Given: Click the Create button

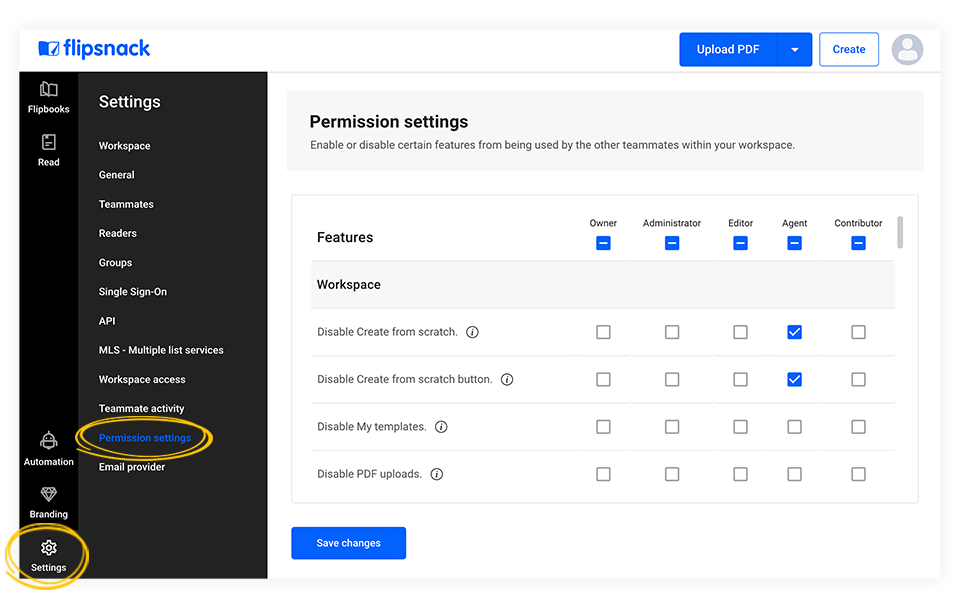Looking at the screenshot, I should tap(848, 49).
